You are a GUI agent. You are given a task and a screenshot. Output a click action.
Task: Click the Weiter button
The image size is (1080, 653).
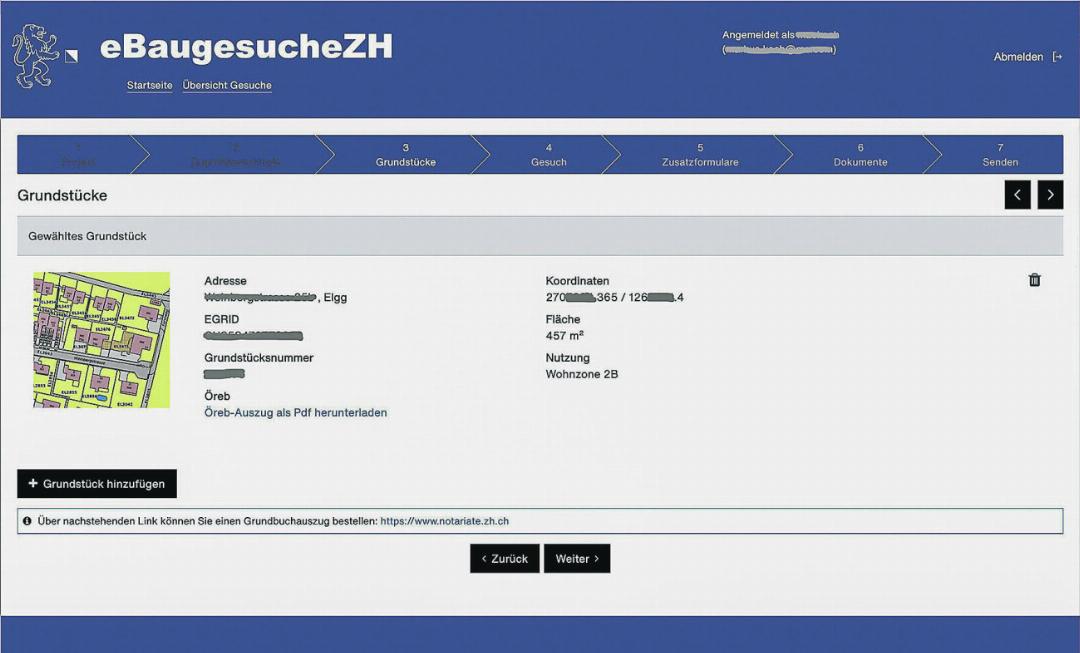[x=577, y=559]
